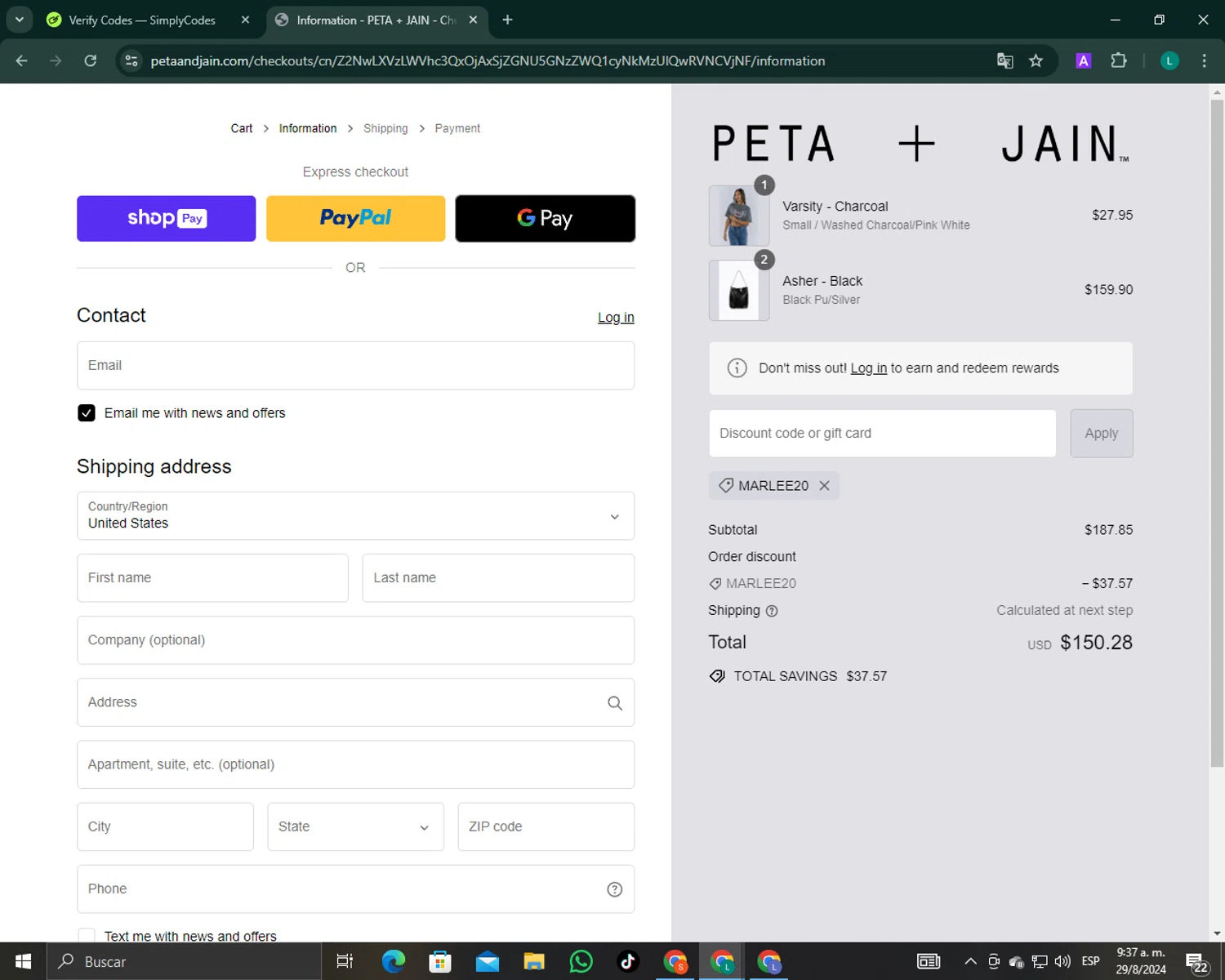Click the Email input field
The height and width of the screenshot is (980, 1225).
click(355, 365)
